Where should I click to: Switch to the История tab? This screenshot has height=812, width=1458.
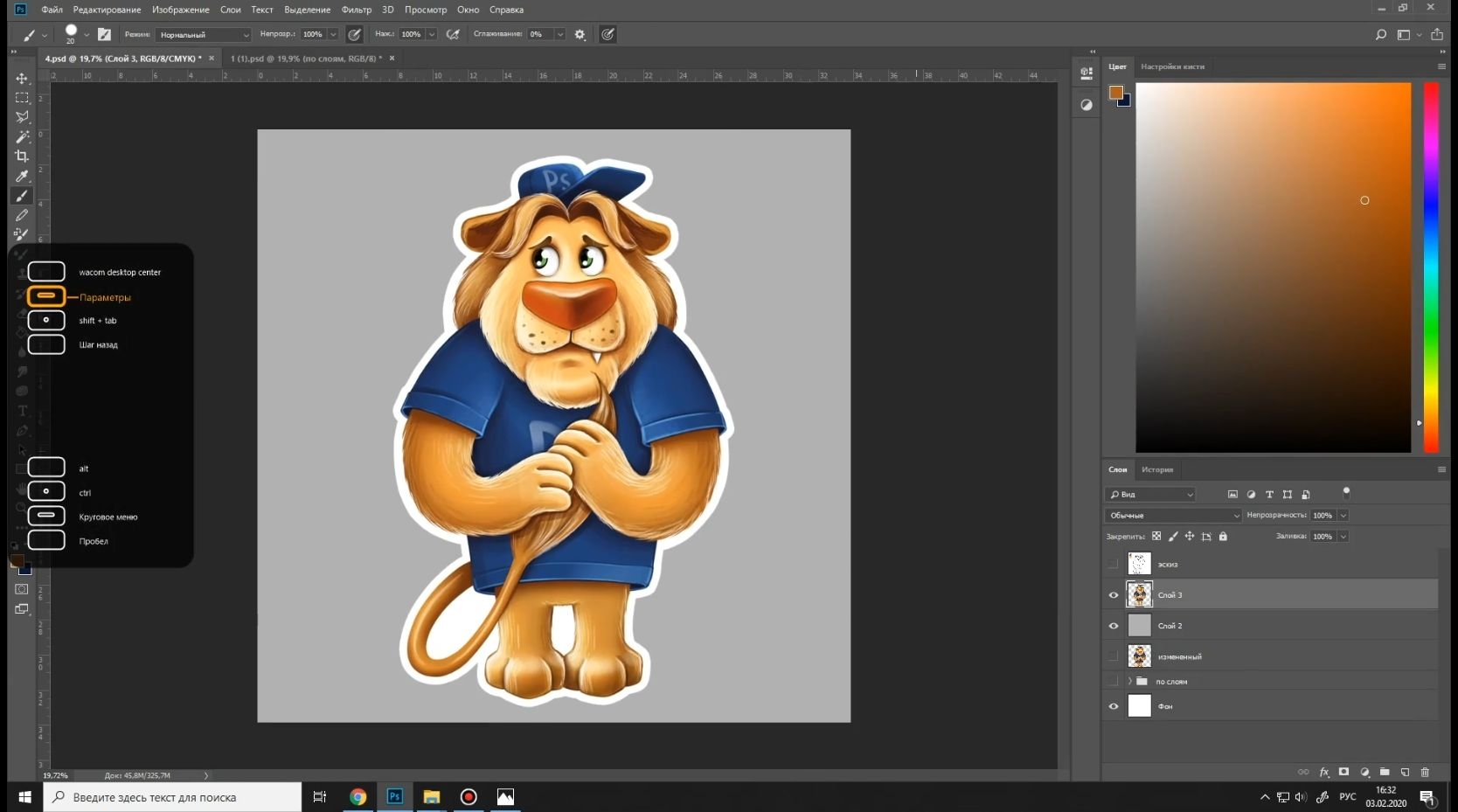point(1157,469)
